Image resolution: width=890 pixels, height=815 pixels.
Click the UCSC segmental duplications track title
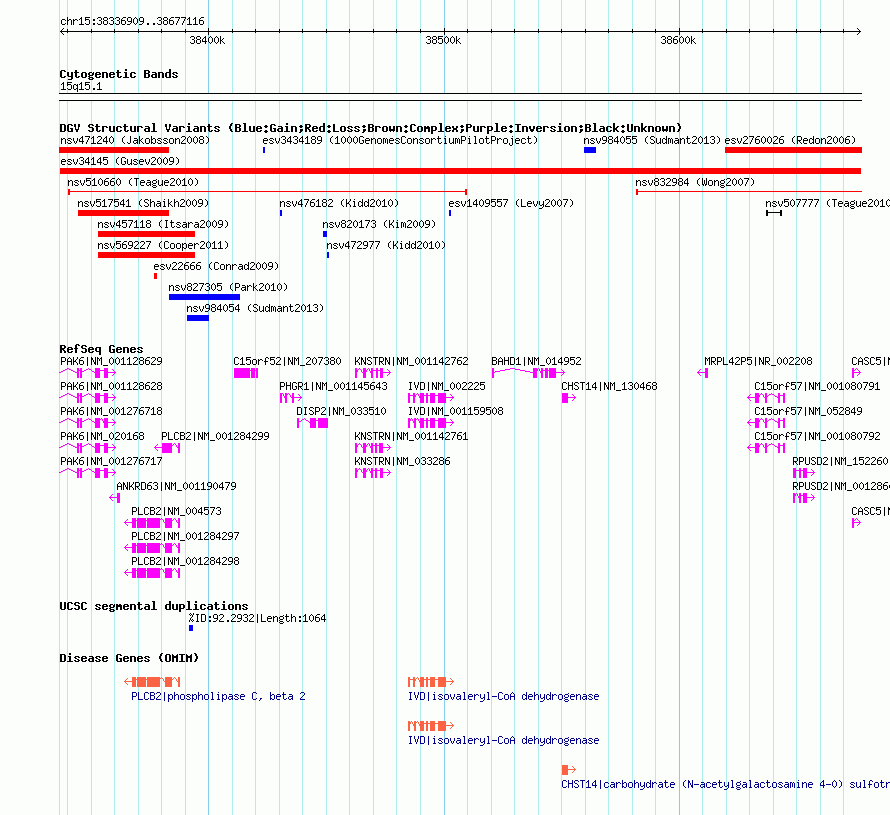pyautogui.click(x=154, y=606)
